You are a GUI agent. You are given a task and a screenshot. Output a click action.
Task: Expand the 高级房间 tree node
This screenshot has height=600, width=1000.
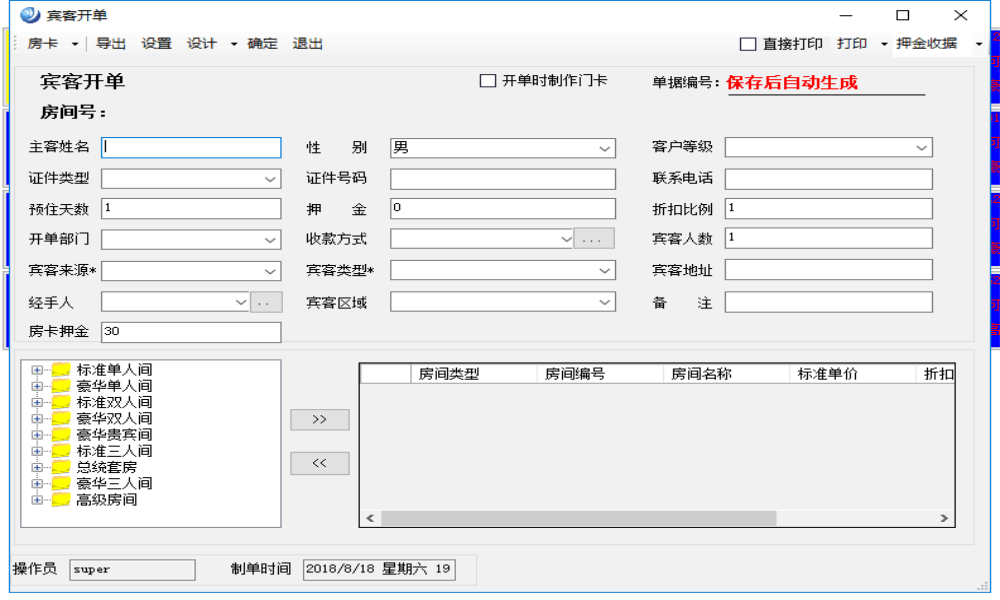[37, 500]
